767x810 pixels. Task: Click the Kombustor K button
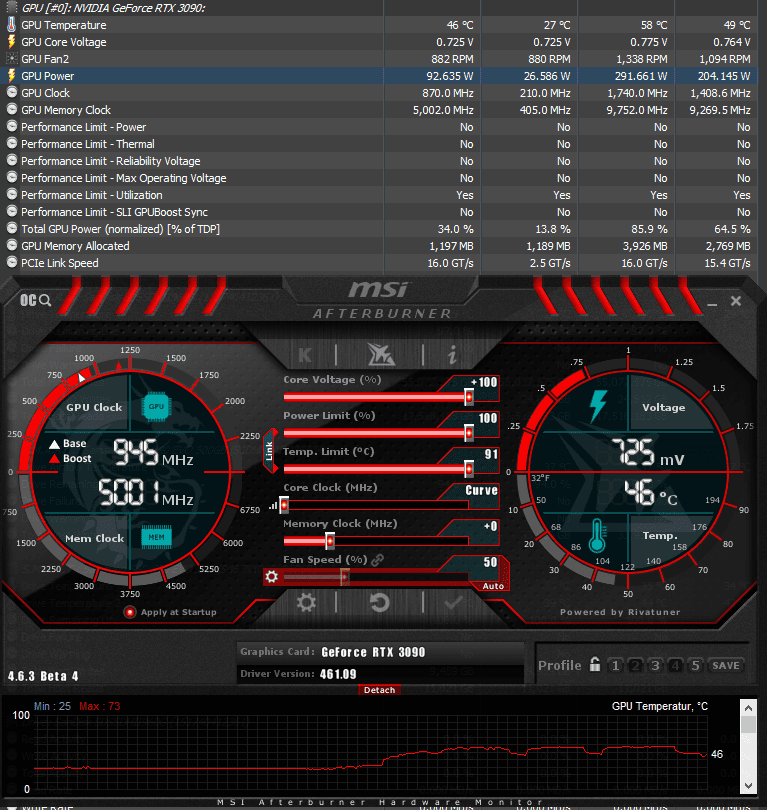(x=305, y=355)
